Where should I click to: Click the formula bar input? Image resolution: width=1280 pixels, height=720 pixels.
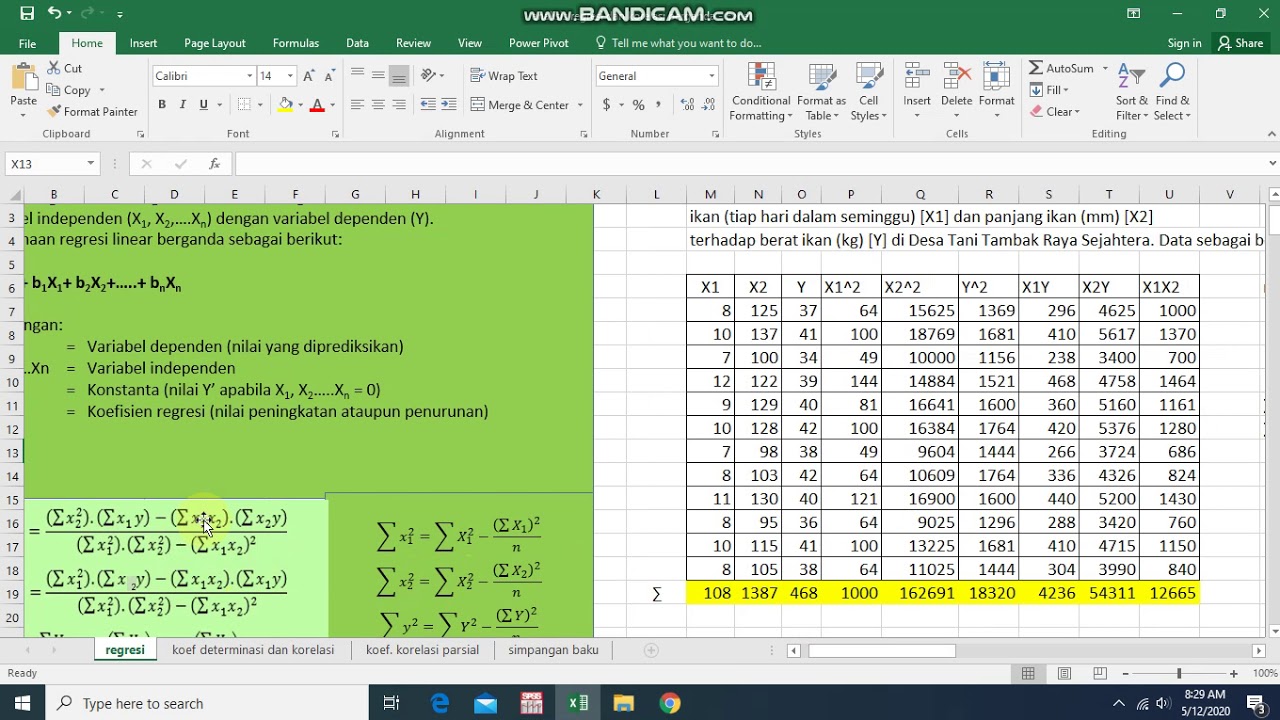click(749, 164)
